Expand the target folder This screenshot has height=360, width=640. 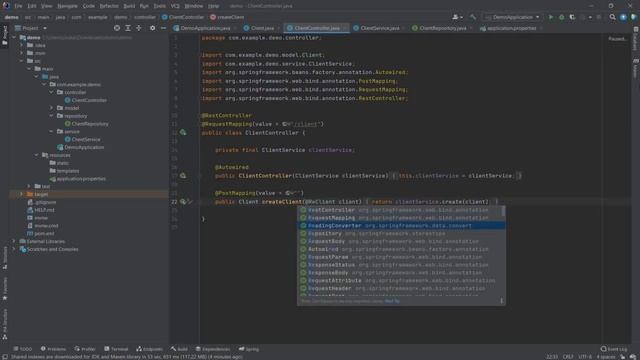(22, 194)
